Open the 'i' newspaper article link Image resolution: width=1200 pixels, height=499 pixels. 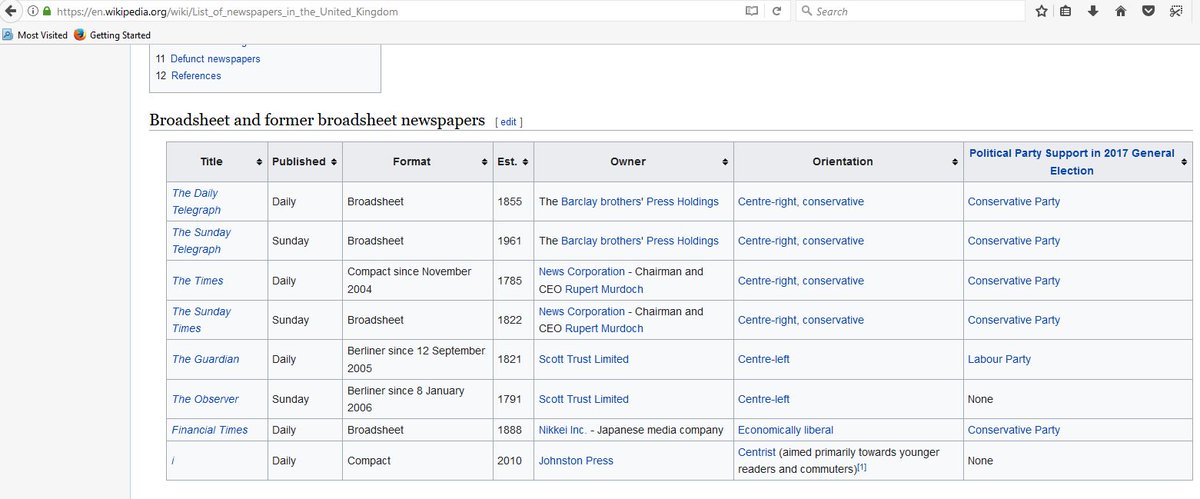tap(174, 461)
